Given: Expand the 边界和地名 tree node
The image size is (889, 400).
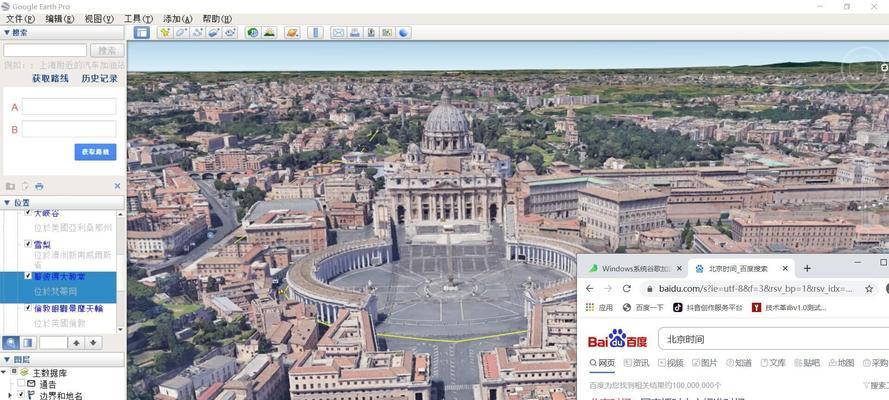Looking at the screenshot, I should click(10, 394).
